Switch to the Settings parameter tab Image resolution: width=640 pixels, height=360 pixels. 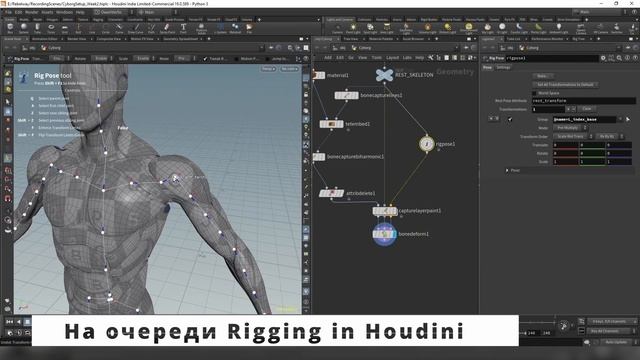[x=503, y=67]
